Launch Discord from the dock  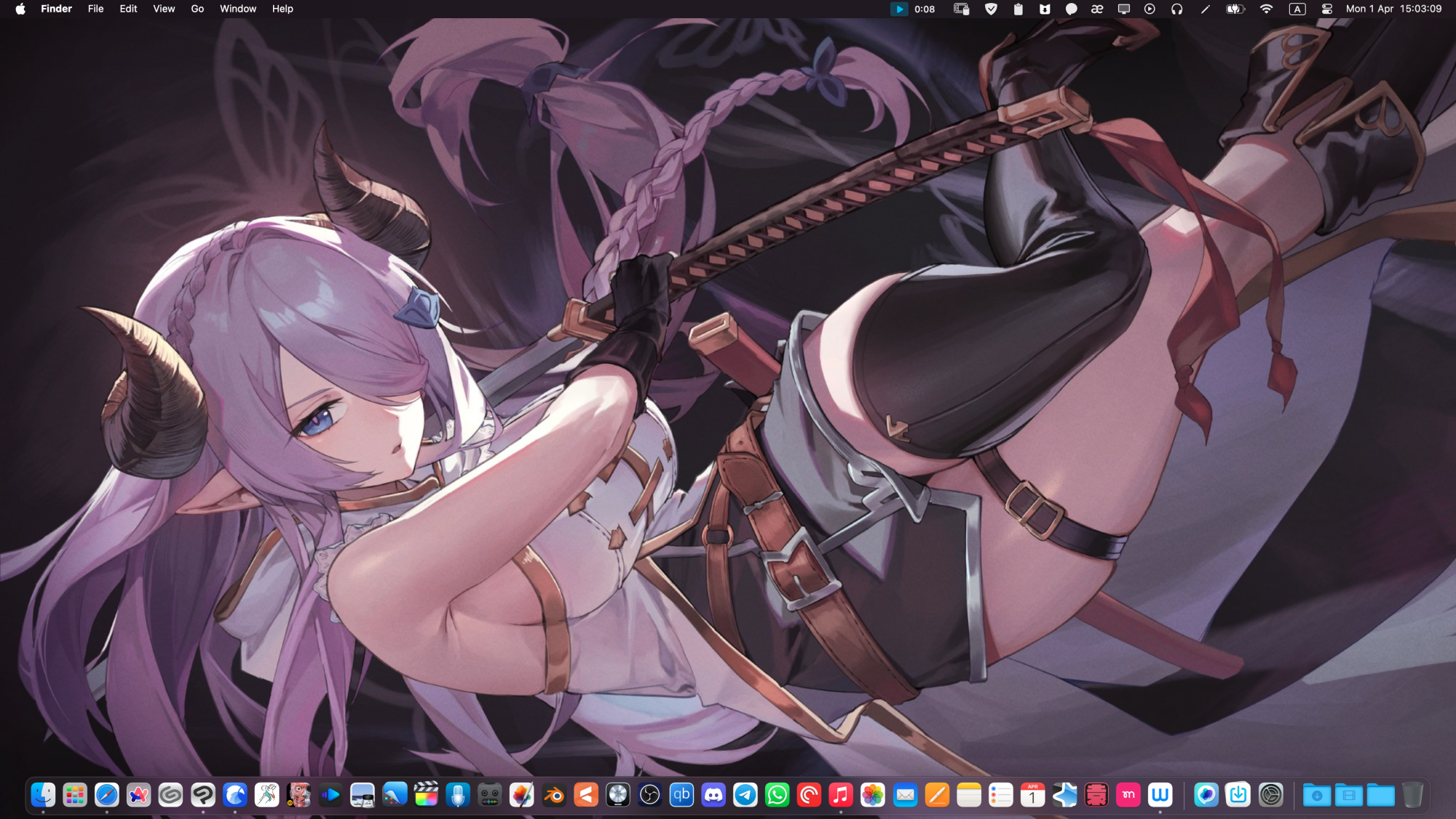coord(713,795)
